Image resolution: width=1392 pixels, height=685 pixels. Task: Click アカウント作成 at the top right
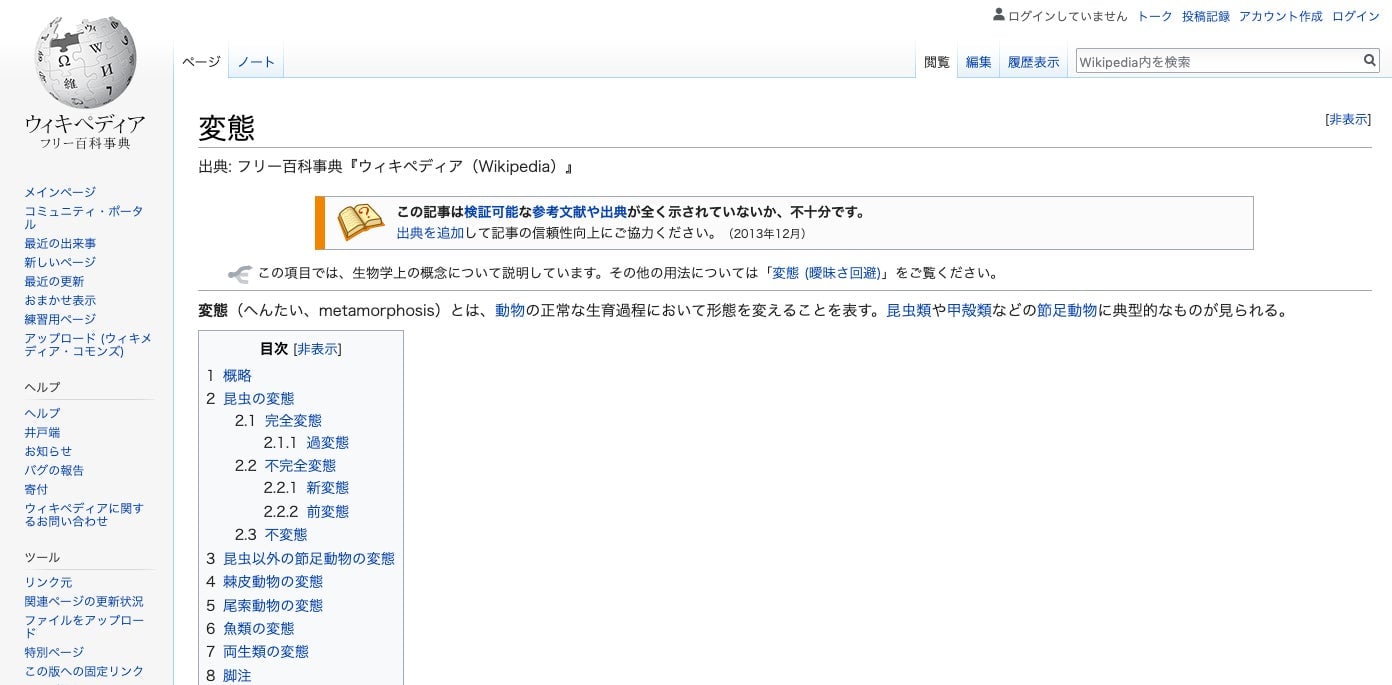[x=1280, y=15]
